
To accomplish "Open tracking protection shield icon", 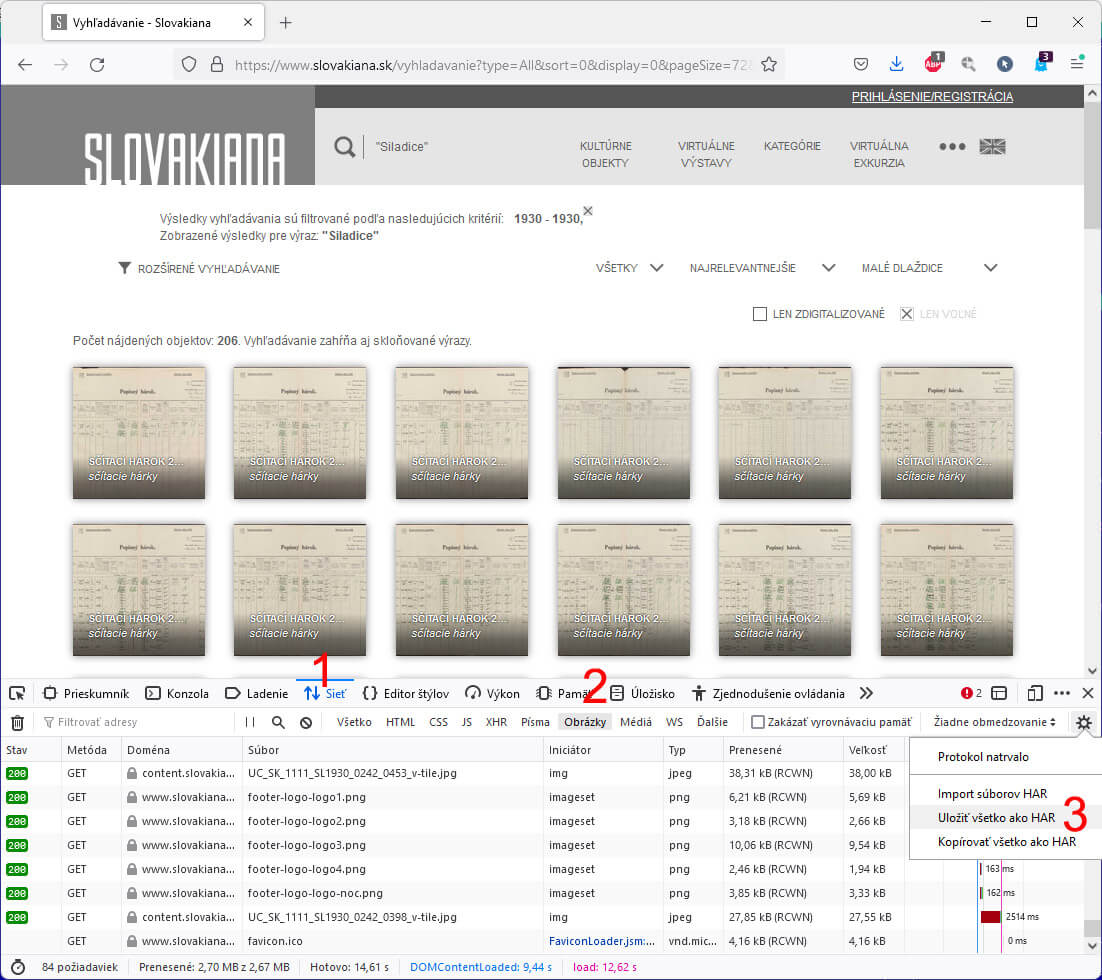I will click(189, 65).
